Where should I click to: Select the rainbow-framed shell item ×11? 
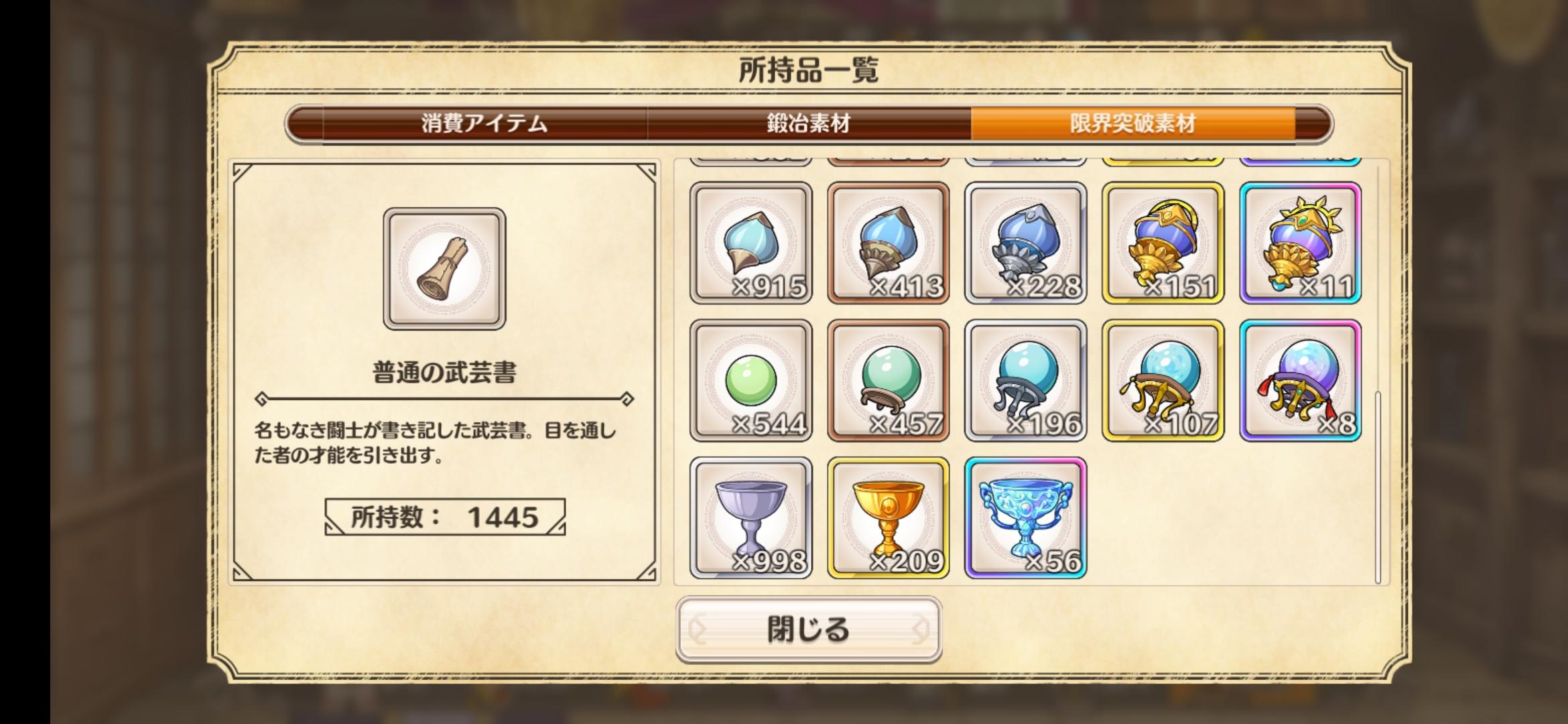[x=1300, y=243]
